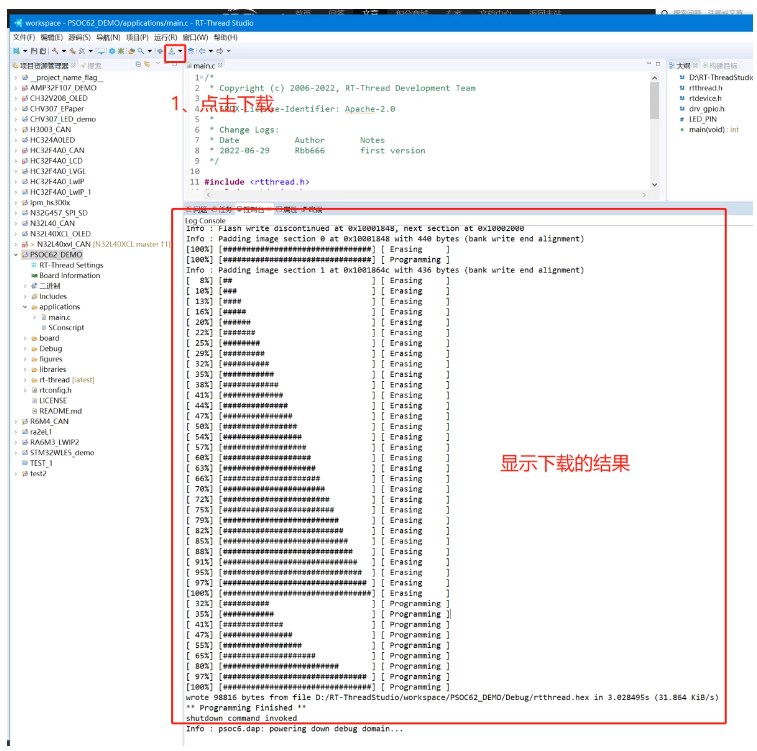Image resolution: width=757 pixels, height=751 pixels.
Task: Switch to the 项目资源管理器 tab
Action: pyautogui.click(x=43, y=66)
